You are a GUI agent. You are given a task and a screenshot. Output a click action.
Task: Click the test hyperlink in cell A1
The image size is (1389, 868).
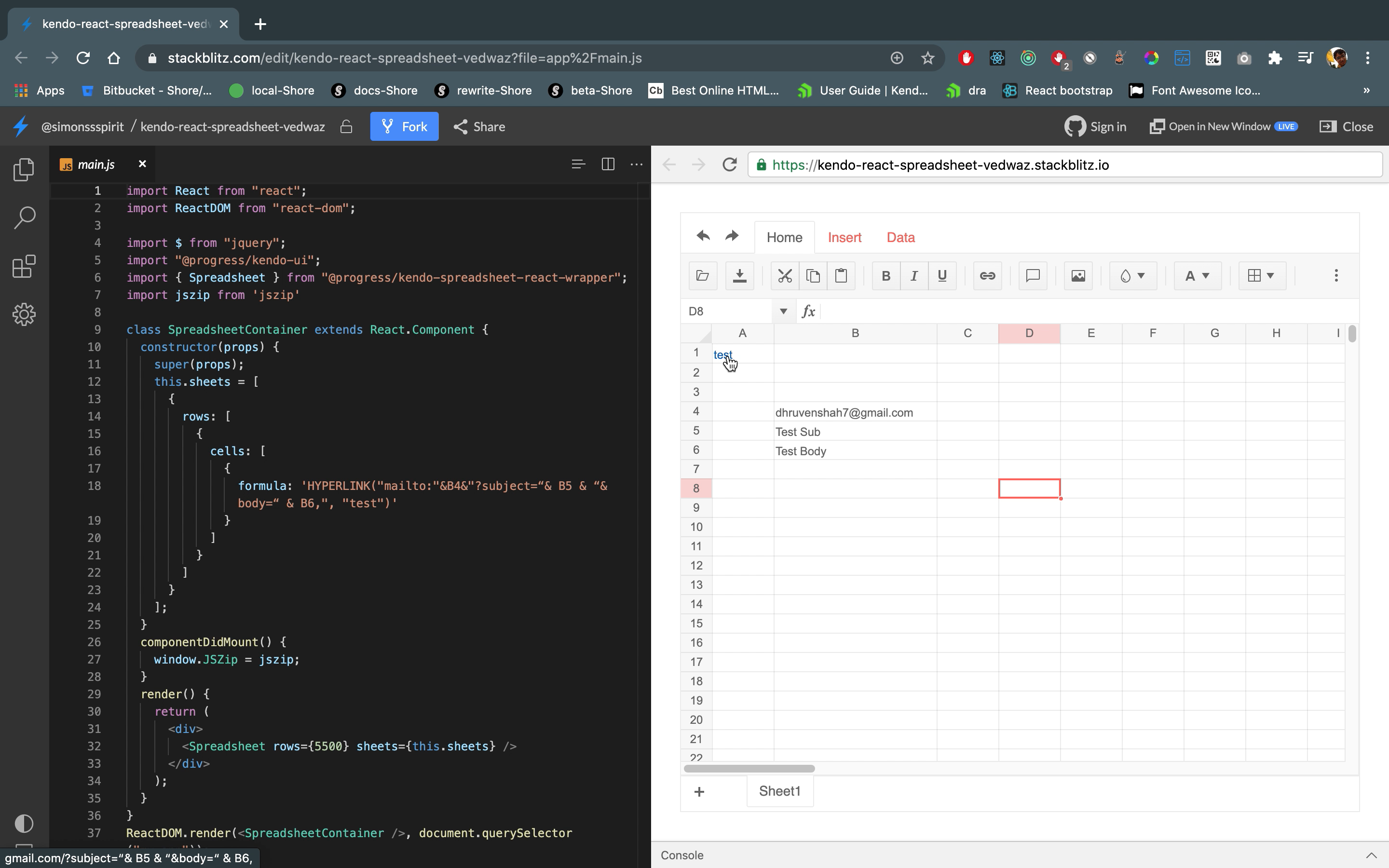[x=722, y=355]
